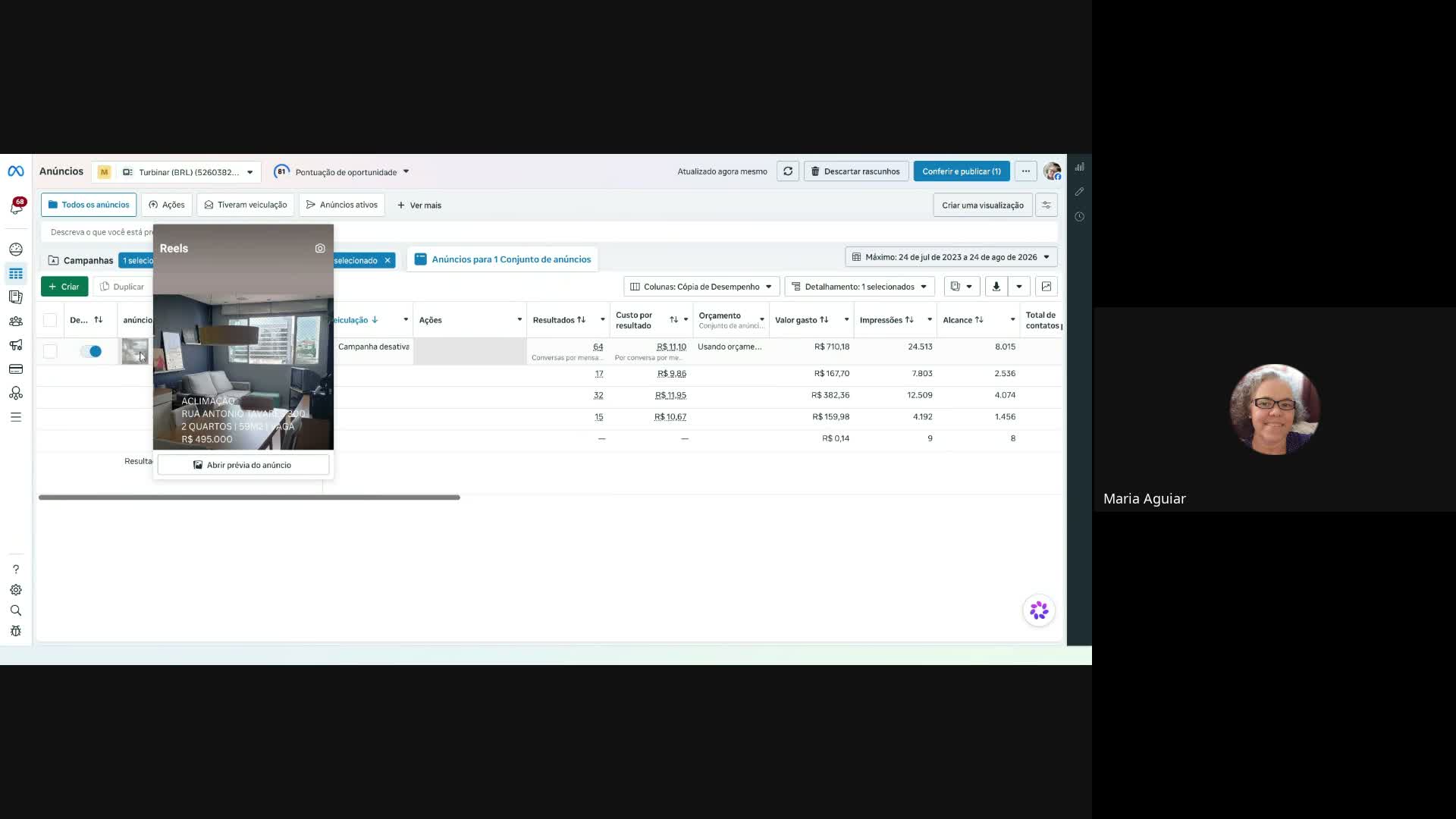Viewport: 1456px width, 819px height.
Task: Open the Campaigns table icon in sidebar
Action: pyautogui.click(x=16, y=274)
